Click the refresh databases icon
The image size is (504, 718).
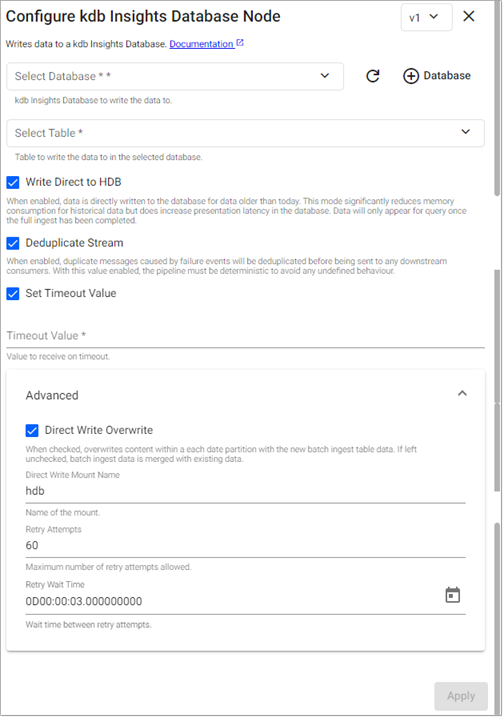[373, 76]
